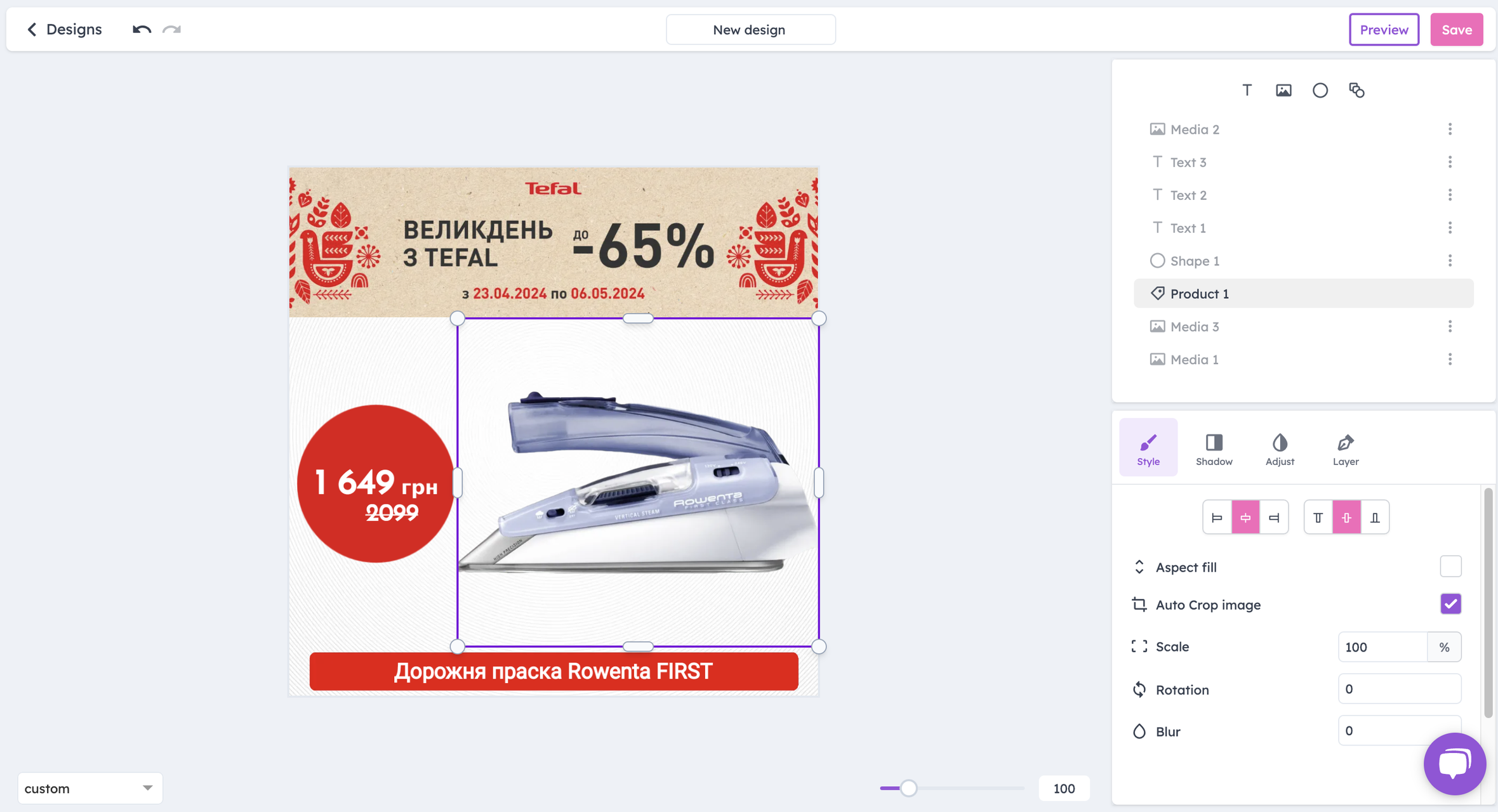Add an image layer icon

1283,90
